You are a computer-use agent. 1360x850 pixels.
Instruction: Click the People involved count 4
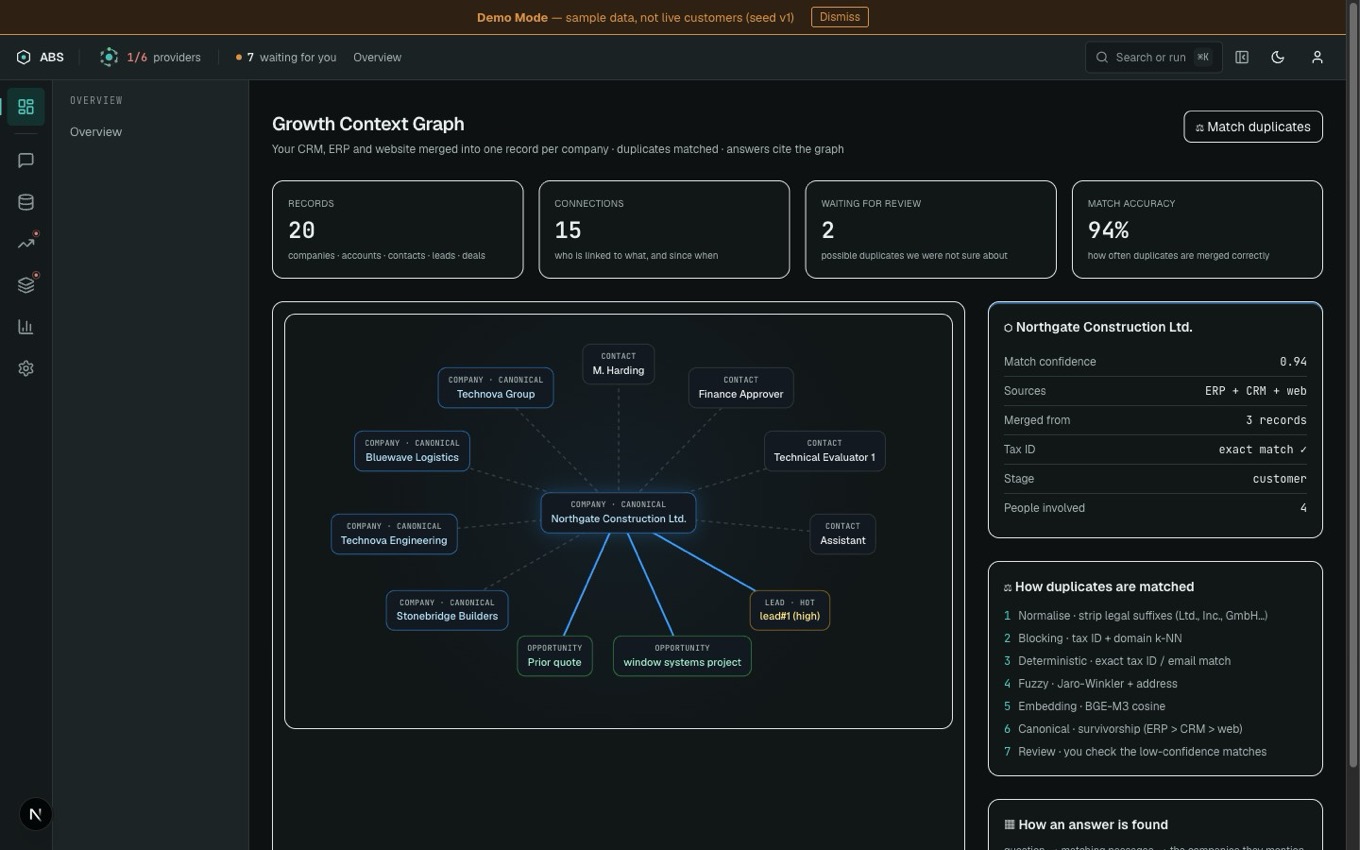point(1303,508)
